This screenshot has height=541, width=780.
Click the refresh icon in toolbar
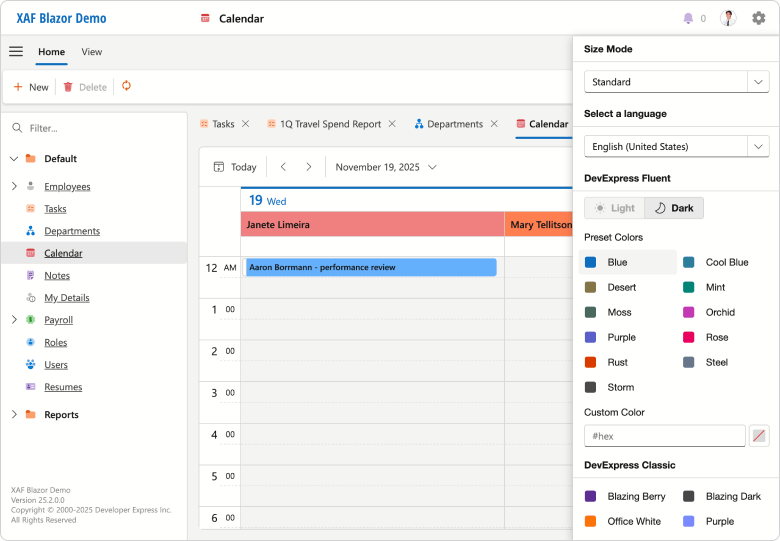(127, 87)
